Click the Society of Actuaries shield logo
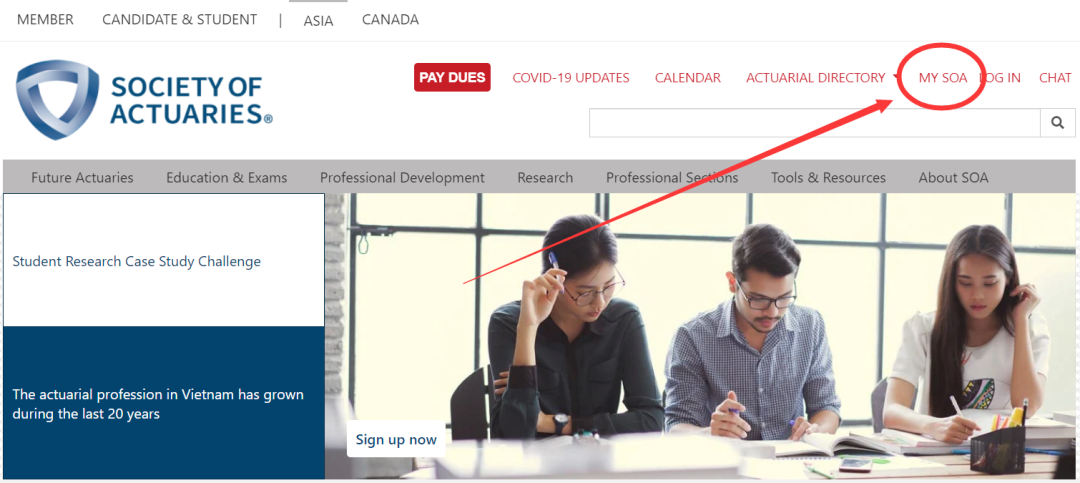Viewport: 1080px width, 483px height. point(56,100)
